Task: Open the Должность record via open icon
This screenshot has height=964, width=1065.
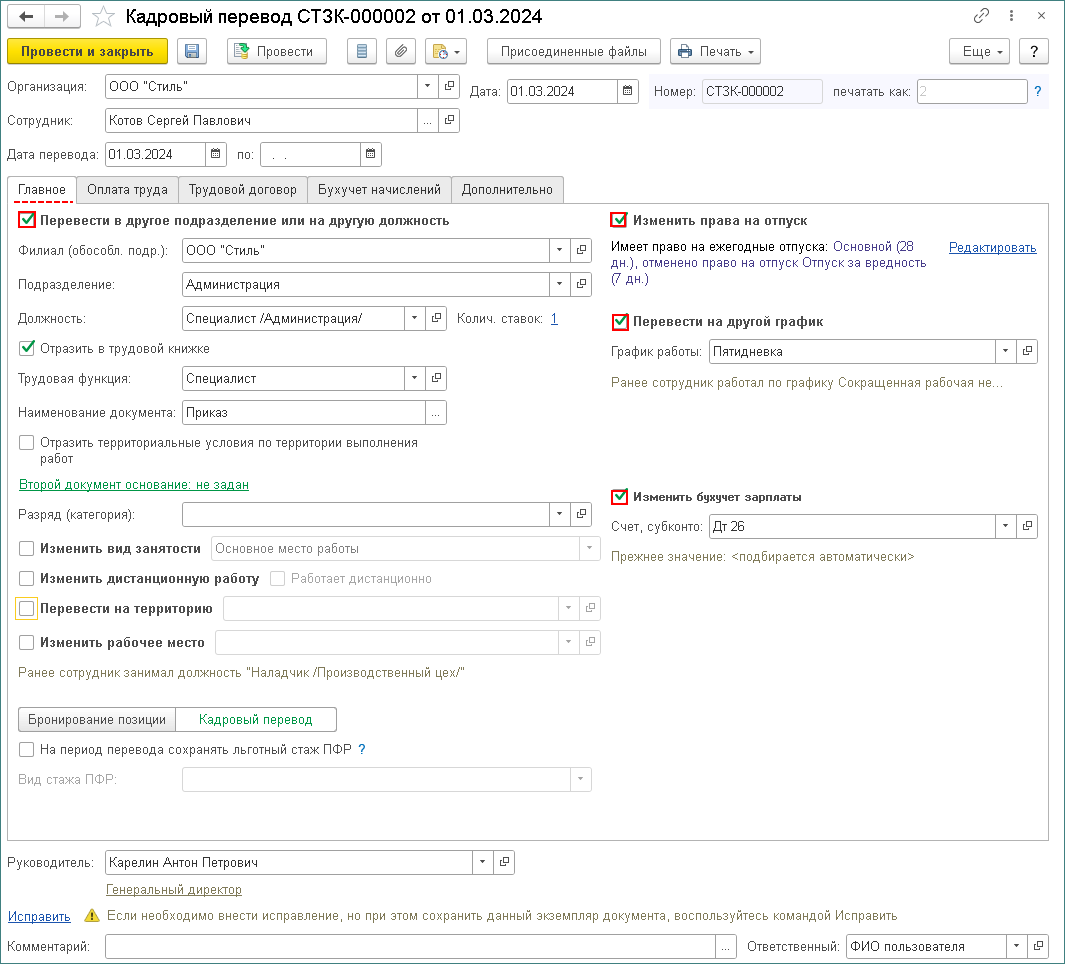Action: (x=436, y=318)
